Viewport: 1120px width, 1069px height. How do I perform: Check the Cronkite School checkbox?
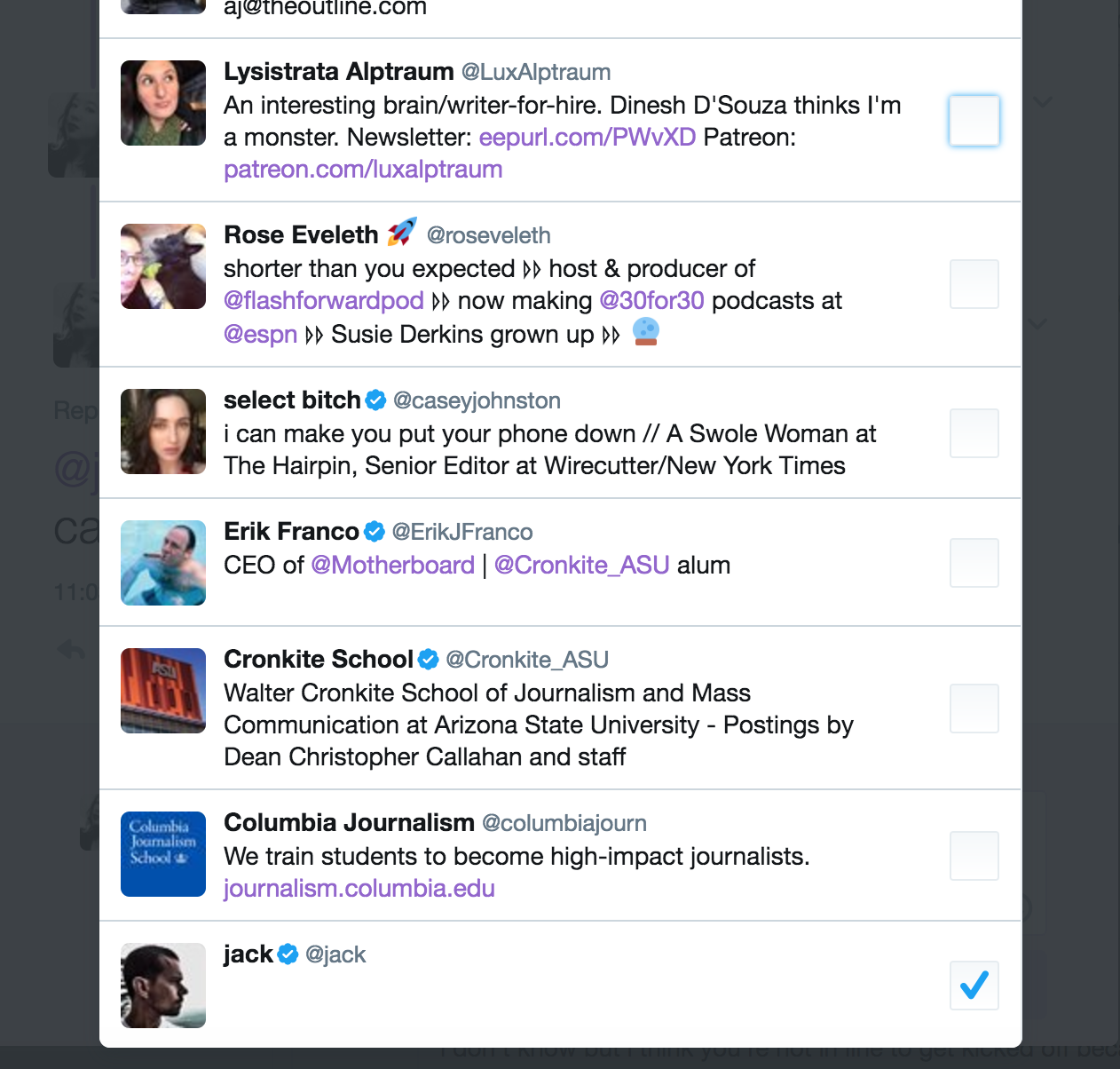(974, 709)
